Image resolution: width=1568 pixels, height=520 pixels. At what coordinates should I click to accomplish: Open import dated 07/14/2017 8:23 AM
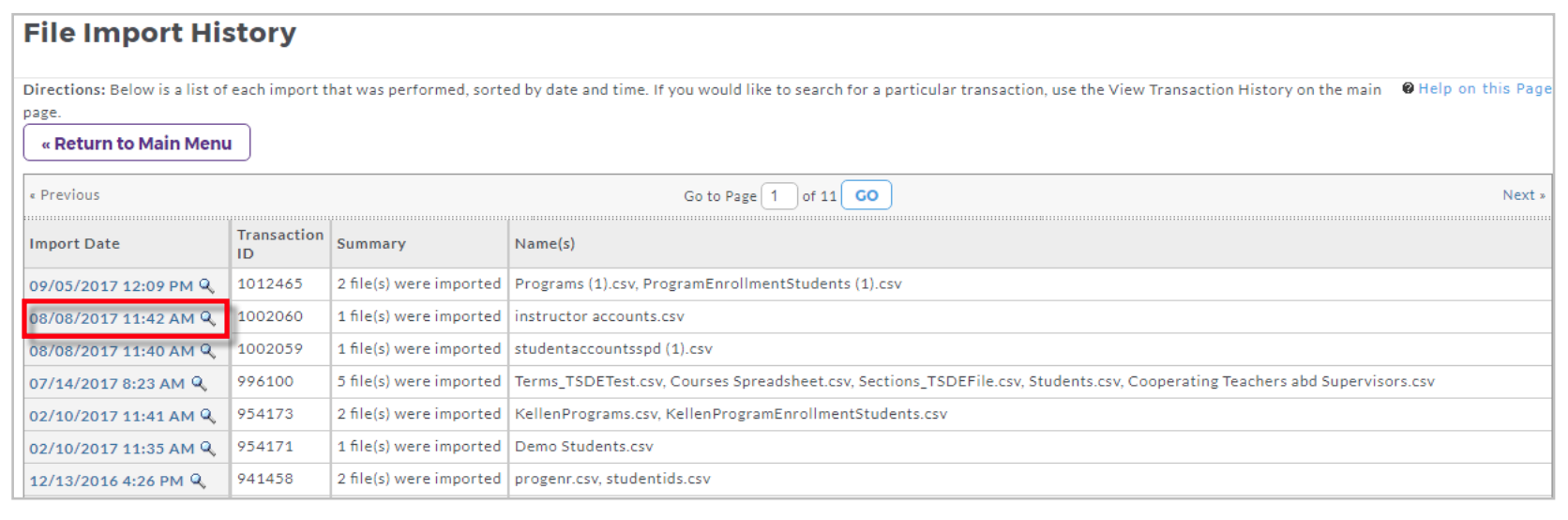pos(107,383)
